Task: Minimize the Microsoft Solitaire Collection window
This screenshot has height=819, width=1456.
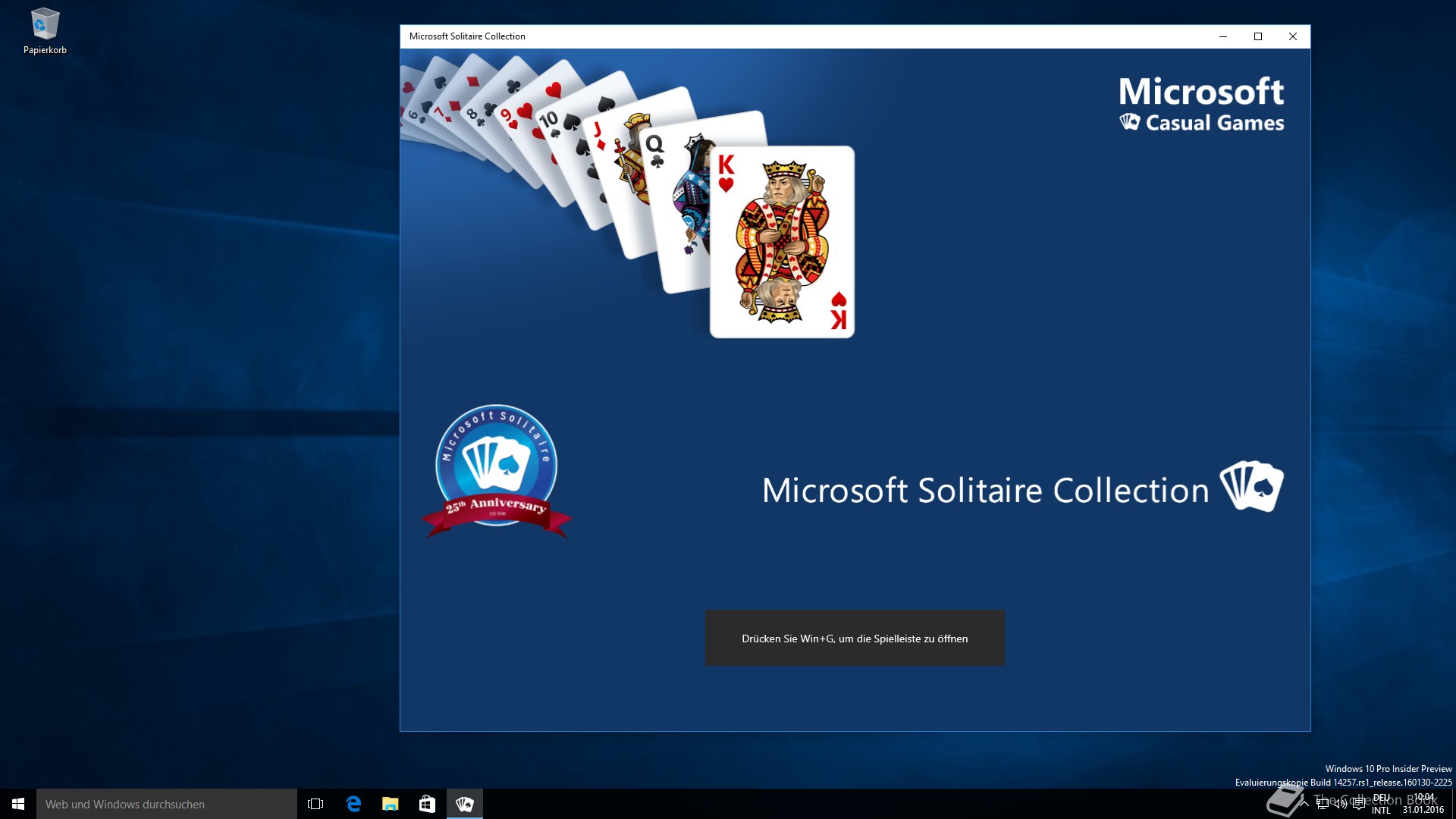Action: click(x=1223, y=36)
